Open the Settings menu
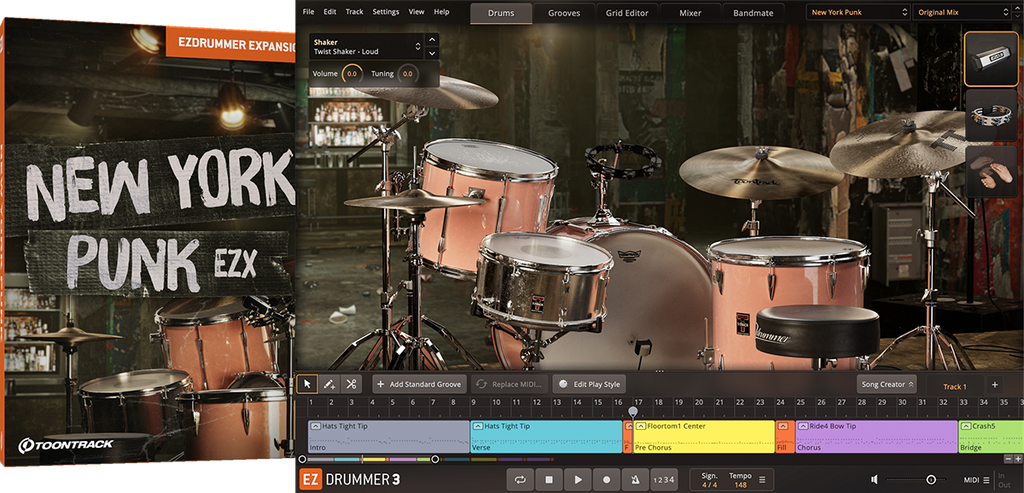 click(x=386, y=12)
